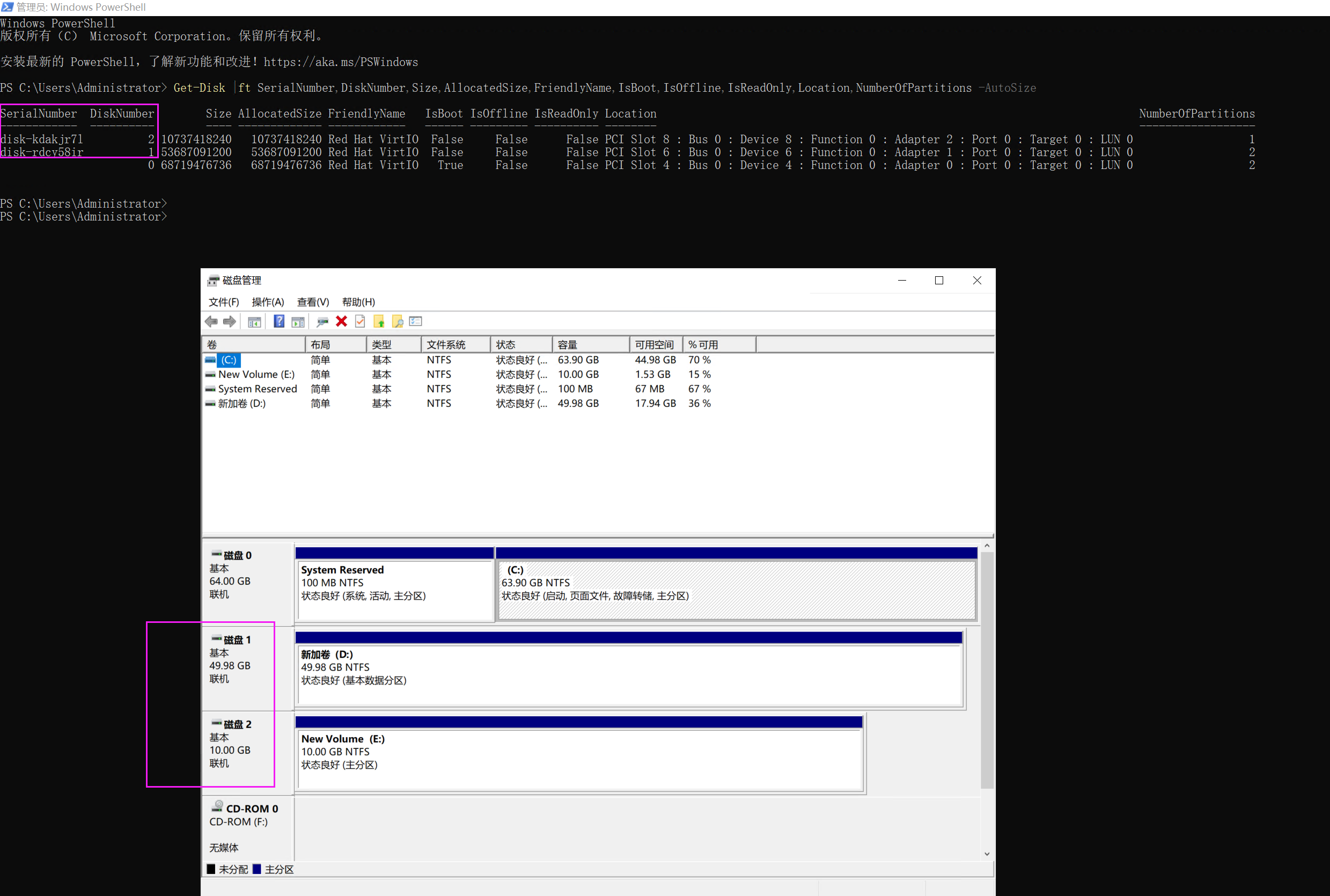The width and height of the screenshot is (1330, 896).
Task: Click the checklist settings toolbar icon
Action: 416,322
